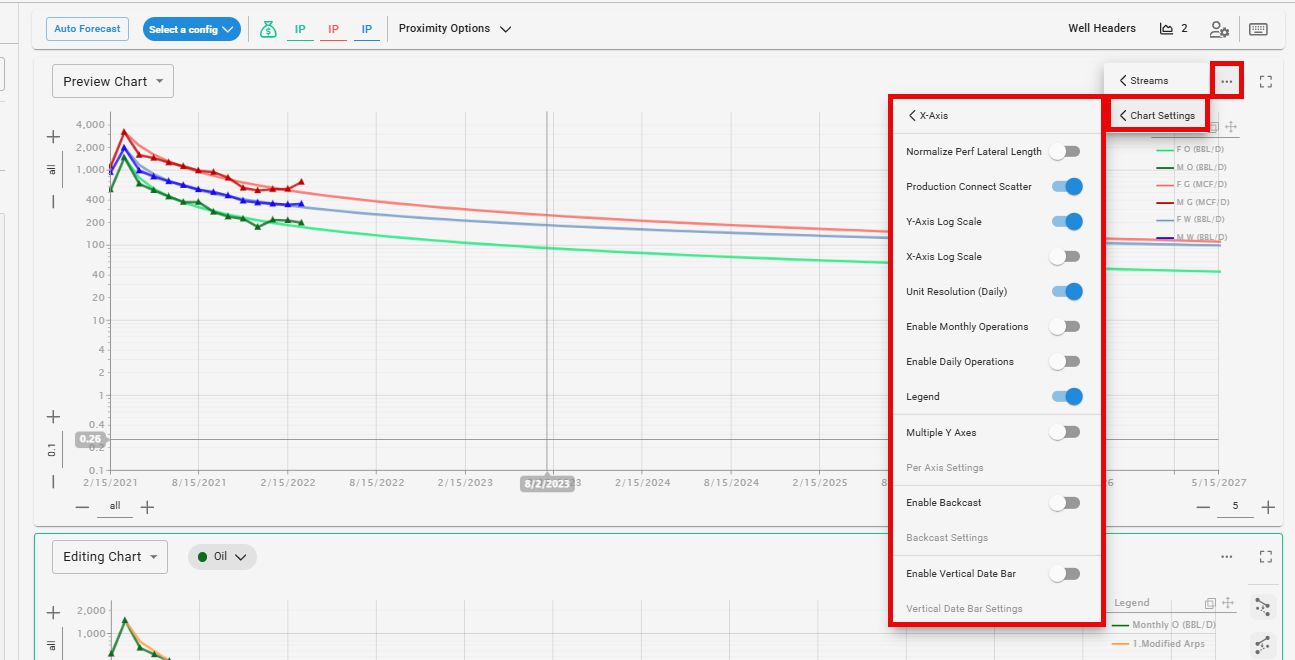Click the chart count icon showing 2
Screen dimensions: 1295x660
tap(1173, 29)
